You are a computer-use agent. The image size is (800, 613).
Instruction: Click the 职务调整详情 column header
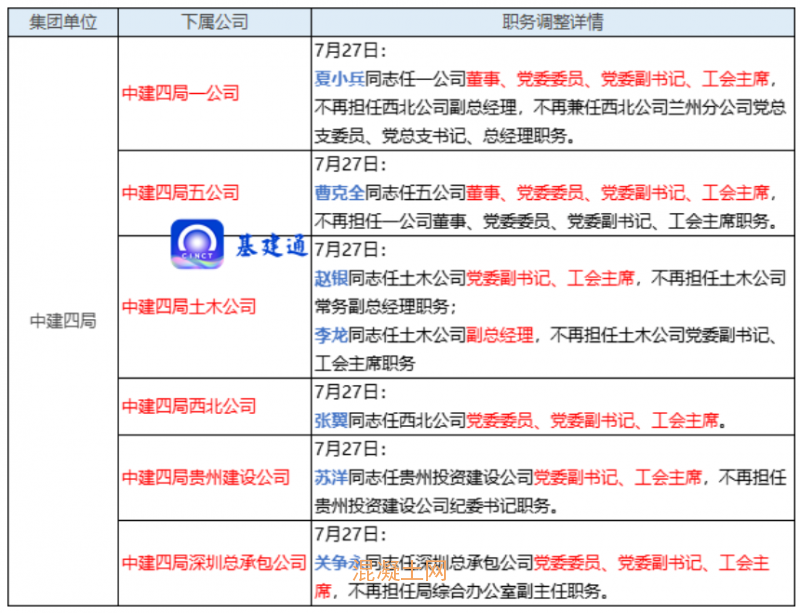pos(553,22)
